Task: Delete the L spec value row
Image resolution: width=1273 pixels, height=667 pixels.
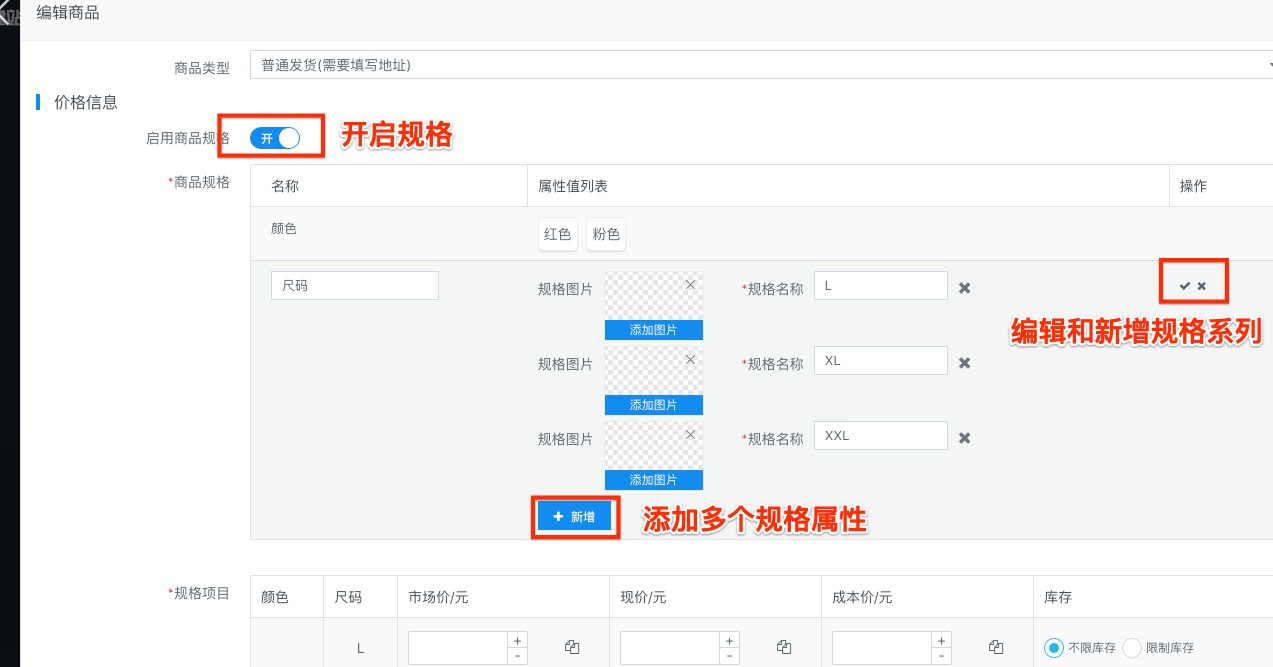Action: tap(964, 288)
